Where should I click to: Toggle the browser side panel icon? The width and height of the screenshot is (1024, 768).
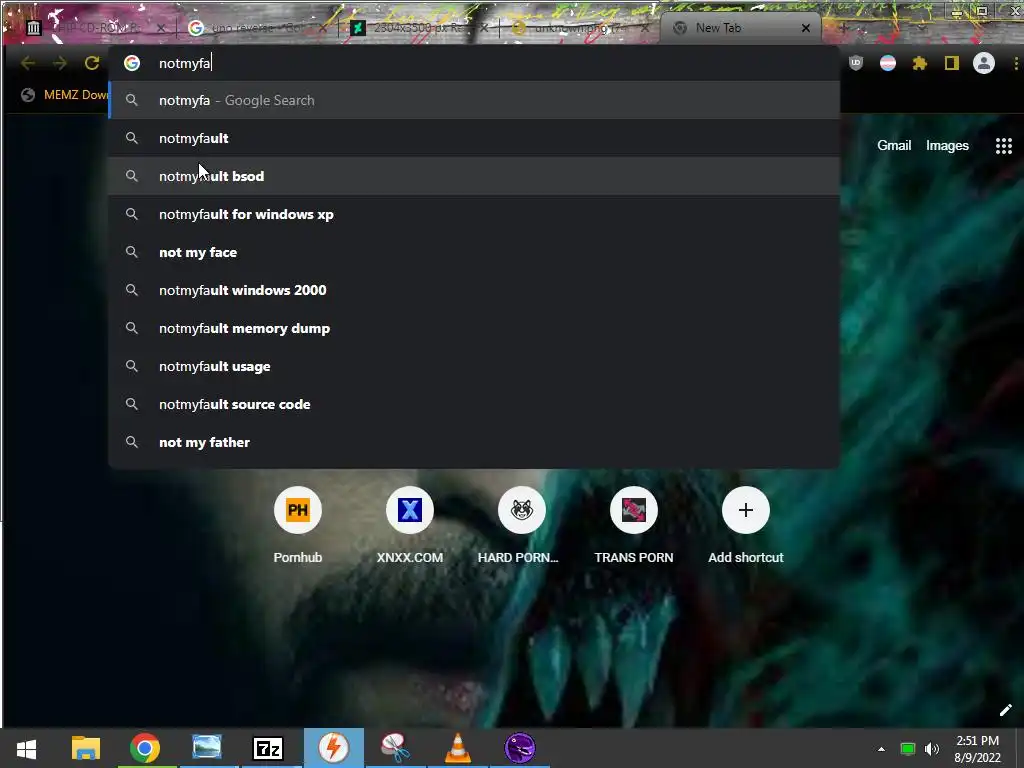tap(952, 63)
